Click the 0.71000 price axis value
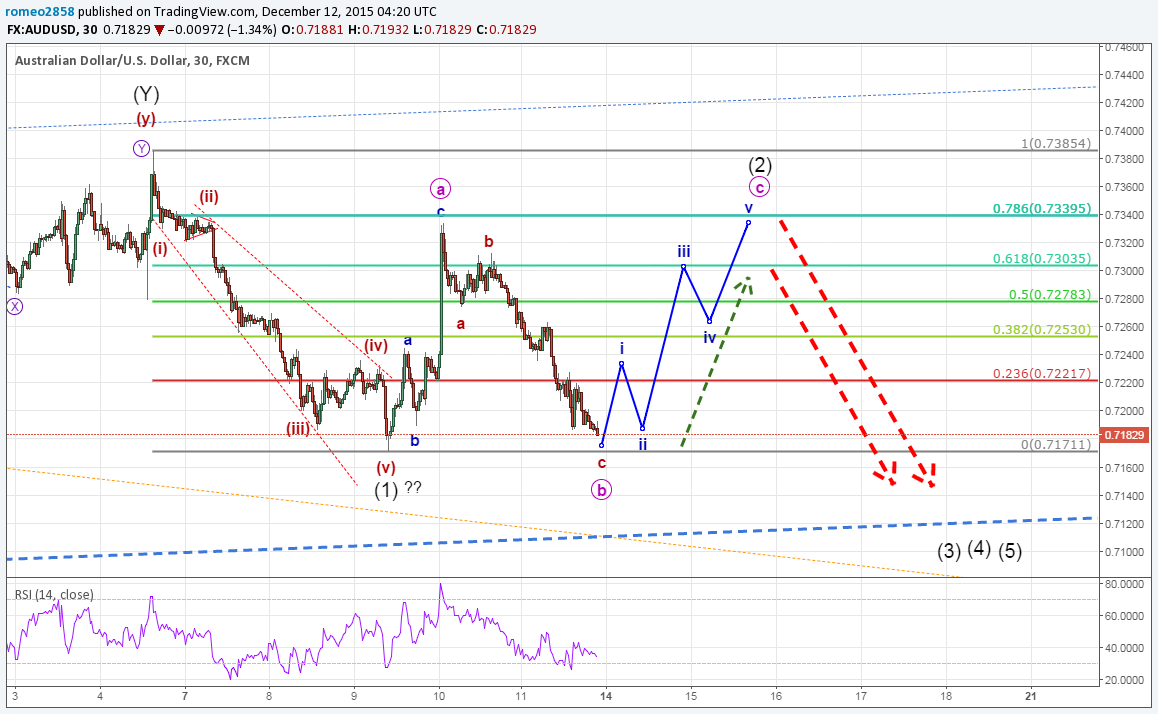The height and width of the screenshot is (714, 1158). [1124, 552]
